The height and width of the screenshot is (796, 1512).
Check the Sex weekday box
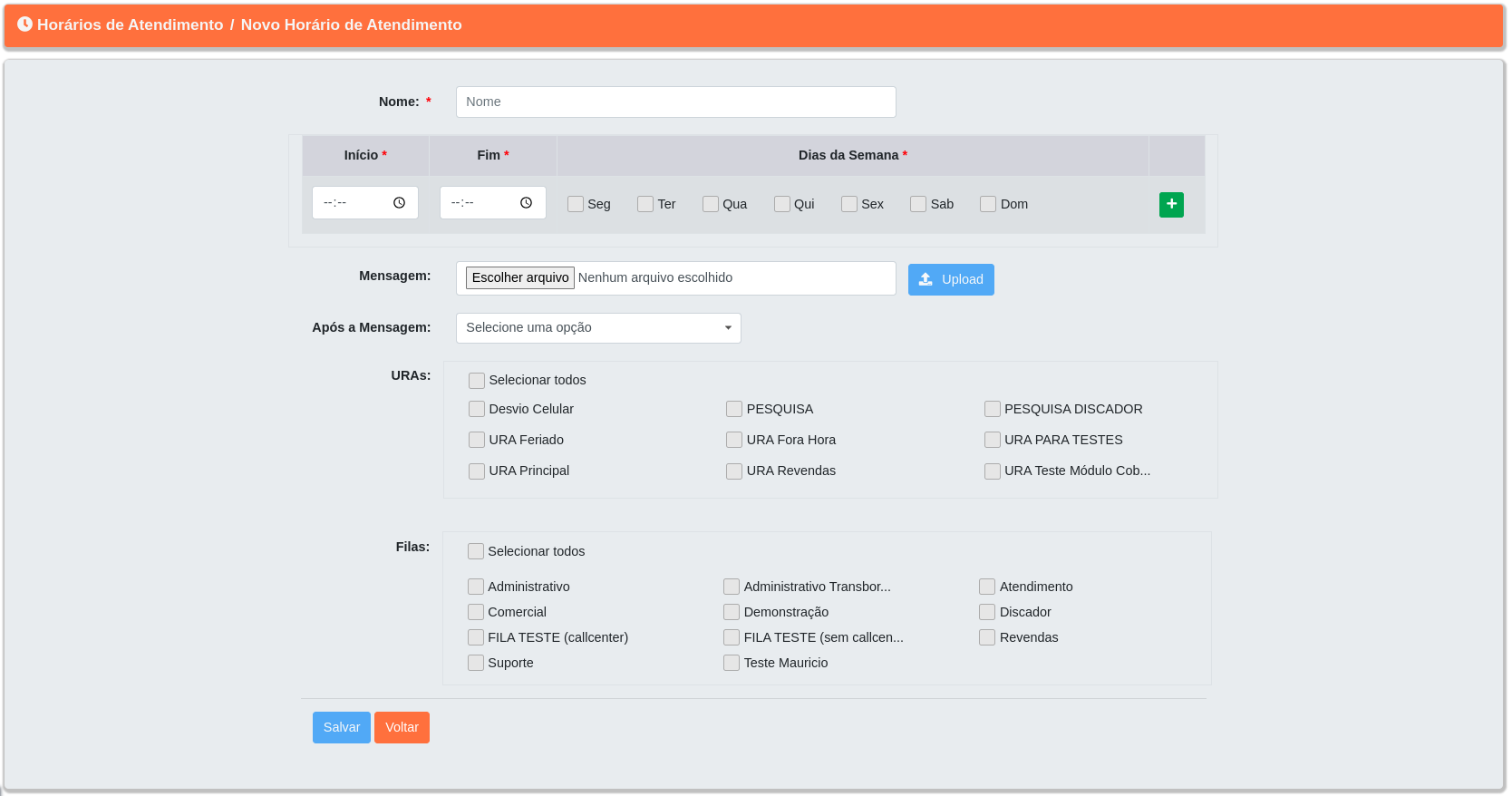pos(849,204)
